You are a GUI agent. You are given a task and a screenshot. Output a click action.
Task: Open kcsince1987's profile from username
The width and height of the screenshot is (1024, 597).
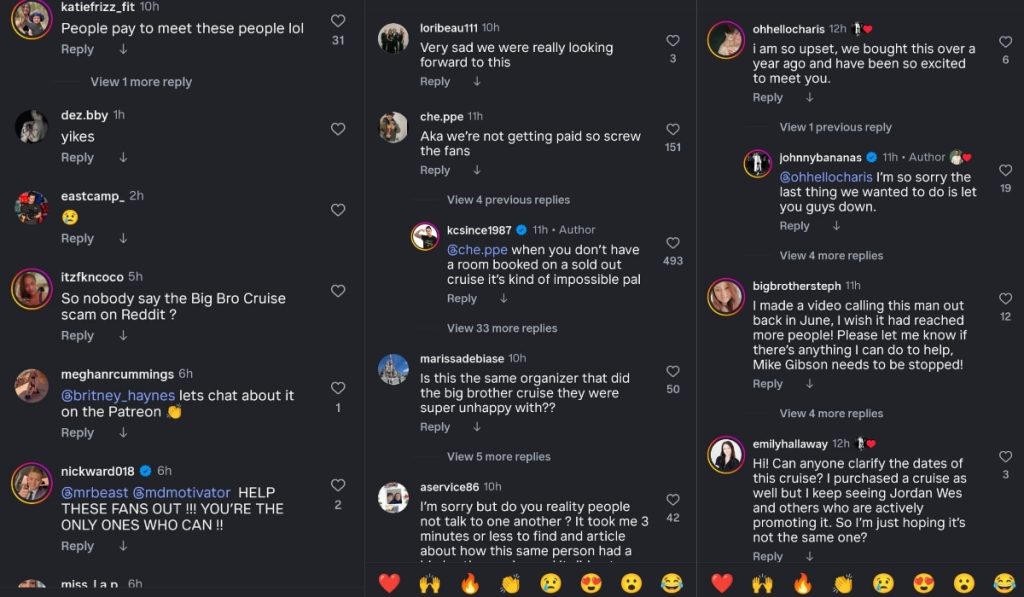pos(479,230)
